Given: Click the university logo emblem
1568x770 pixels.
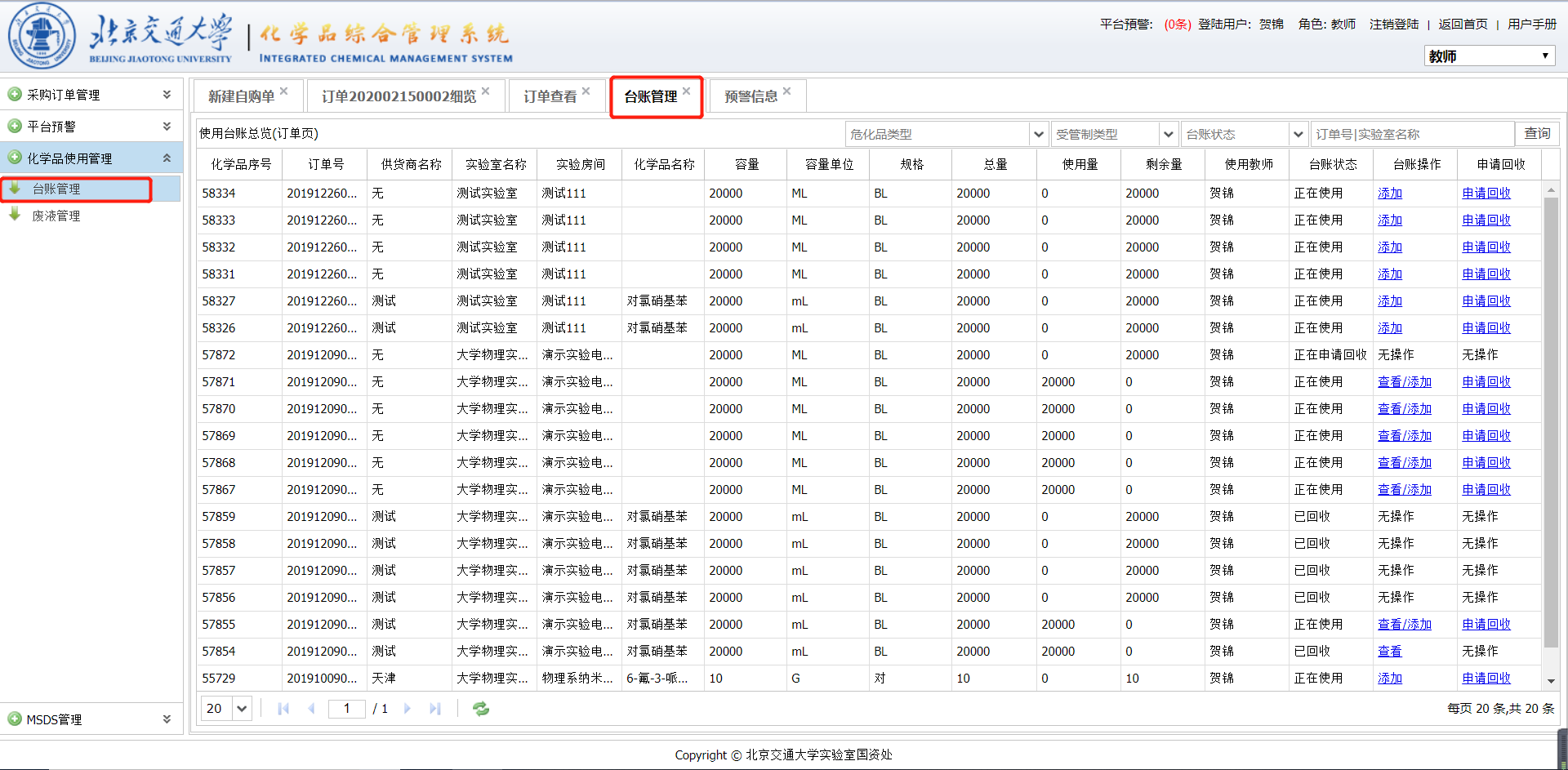Looking at the screenshot, I should 42,37.
